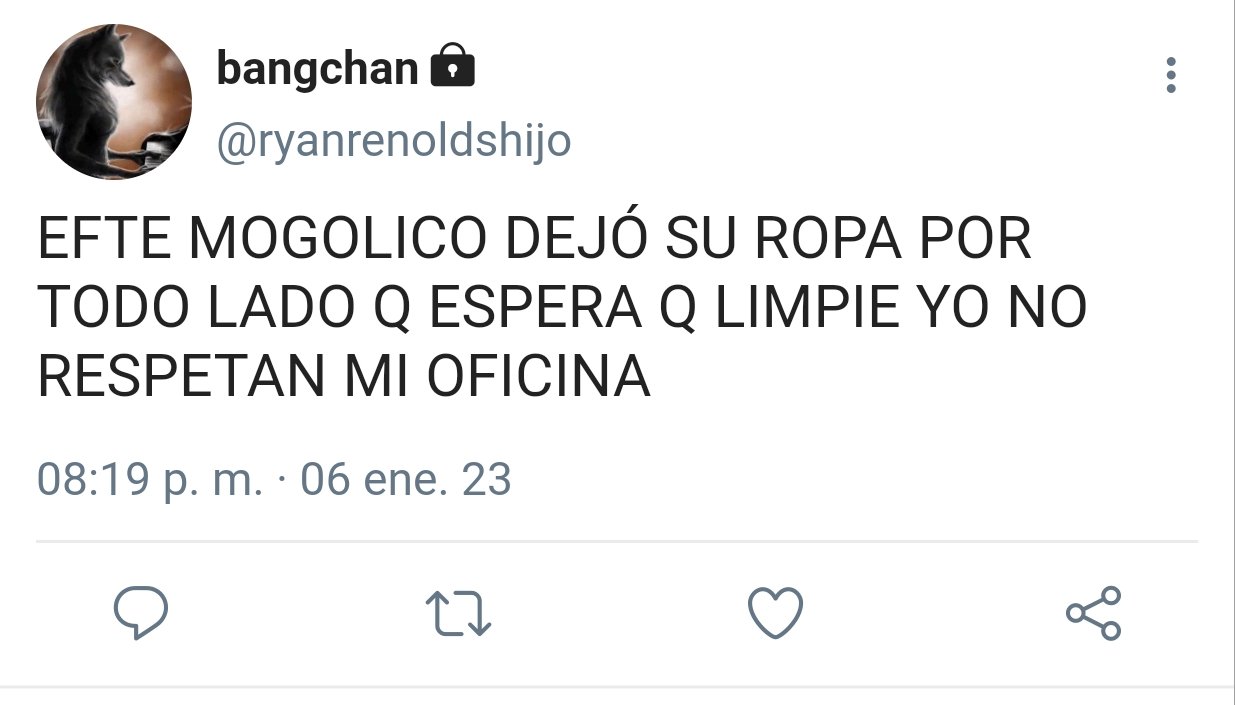Click the first tweet line starting with EFTE
The height and width of the screenshot is (705, 1235).
click(535, 241)
